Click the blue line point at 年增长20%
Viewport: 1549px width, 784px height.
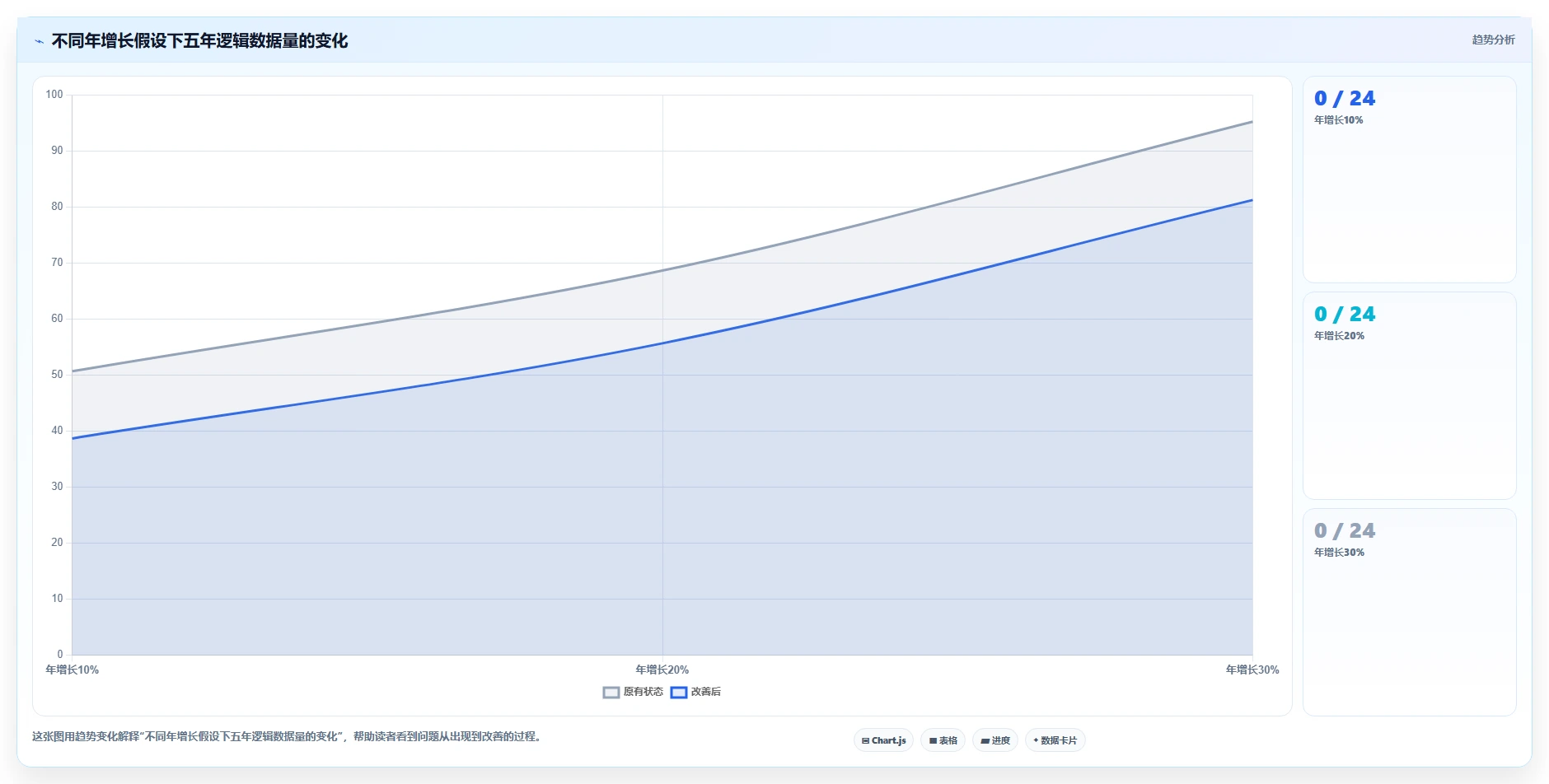point(662,343)
